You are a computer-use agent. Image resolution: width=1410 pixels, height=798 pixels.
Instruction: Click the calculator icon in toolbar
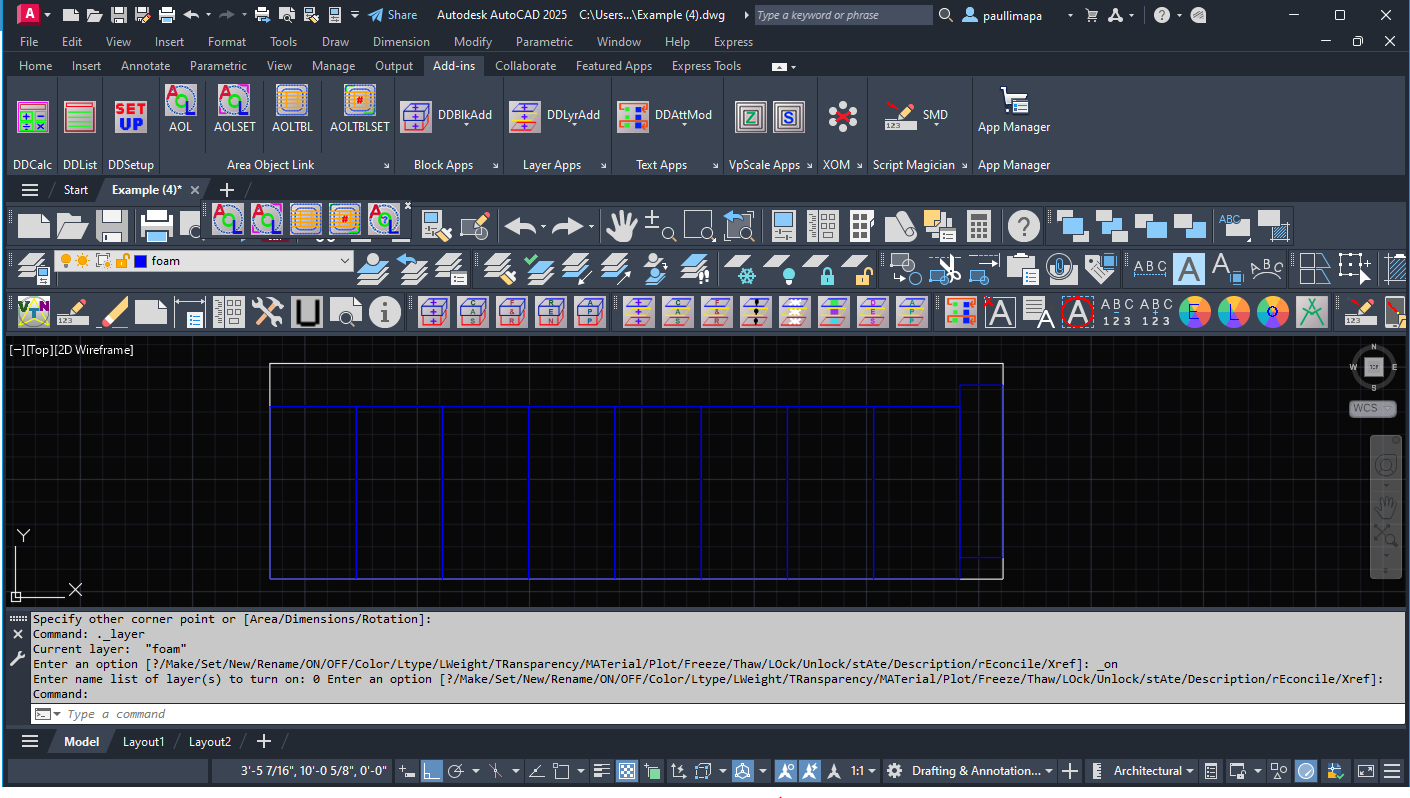tap(979, 226)
